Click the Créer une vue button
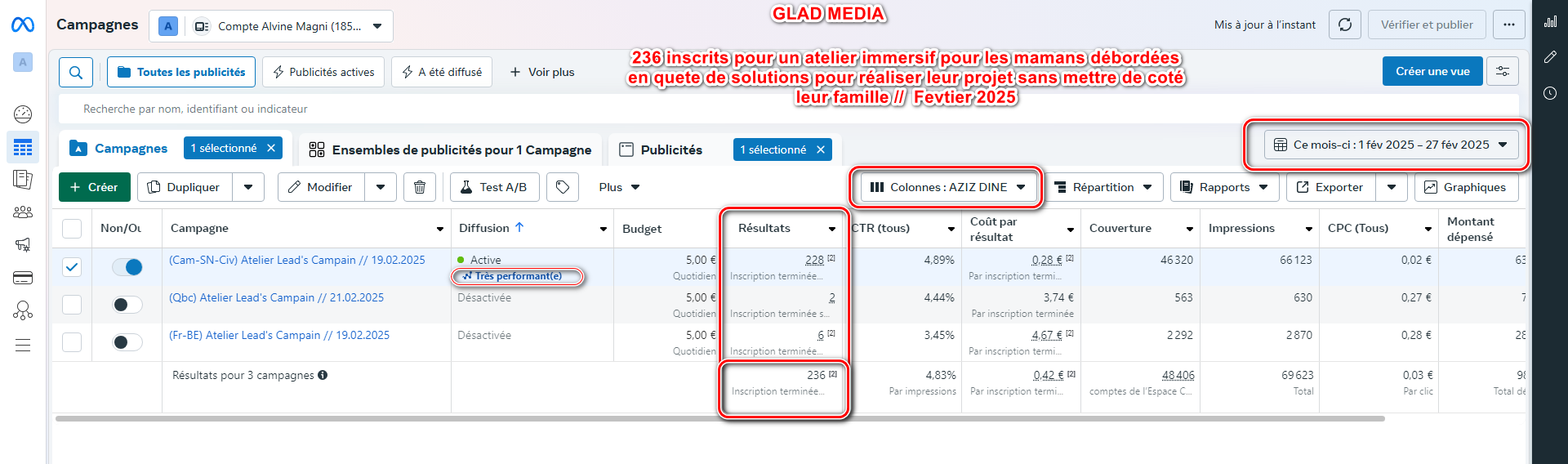The height and width of the screenshot is (464, 1568). coord(1432,71)
